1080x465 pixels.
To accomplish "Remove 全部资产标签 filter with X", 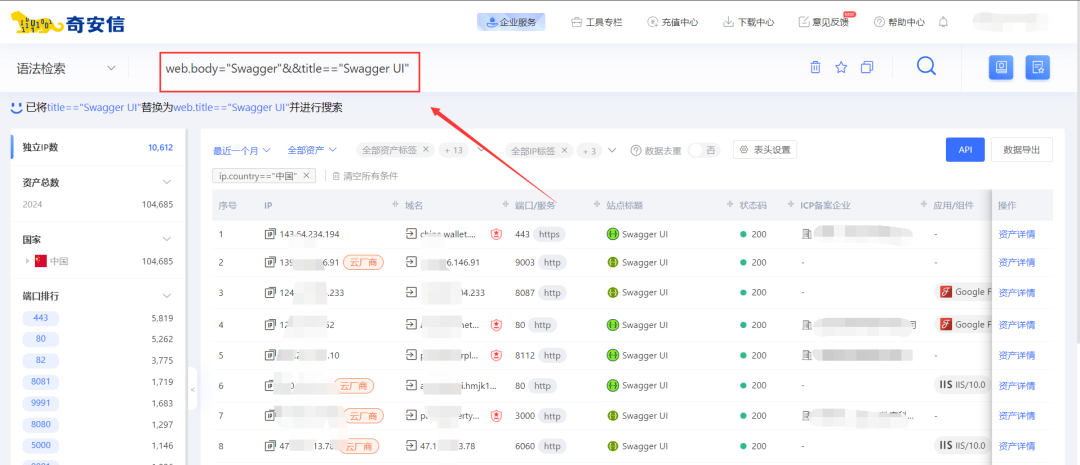I will (x=426, y=149).
